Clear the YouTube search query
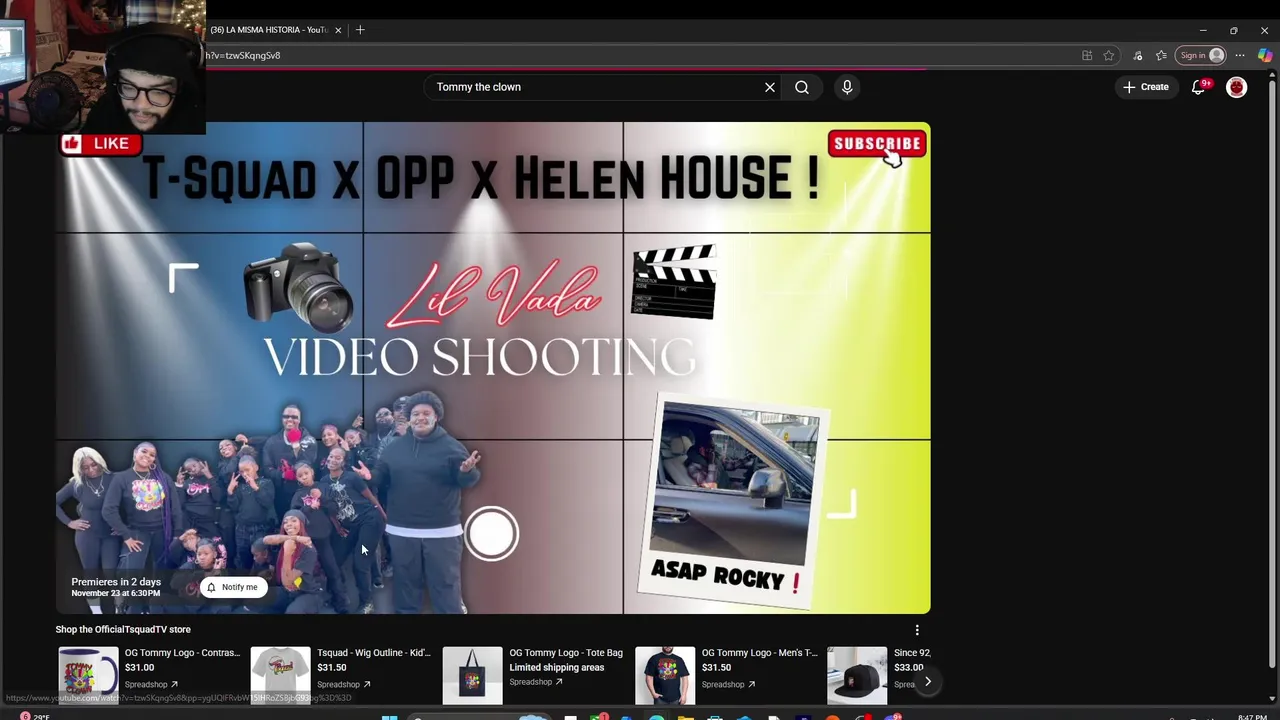Image resolution: width=1280 pixels, height=720 pixels. point(770,87)
